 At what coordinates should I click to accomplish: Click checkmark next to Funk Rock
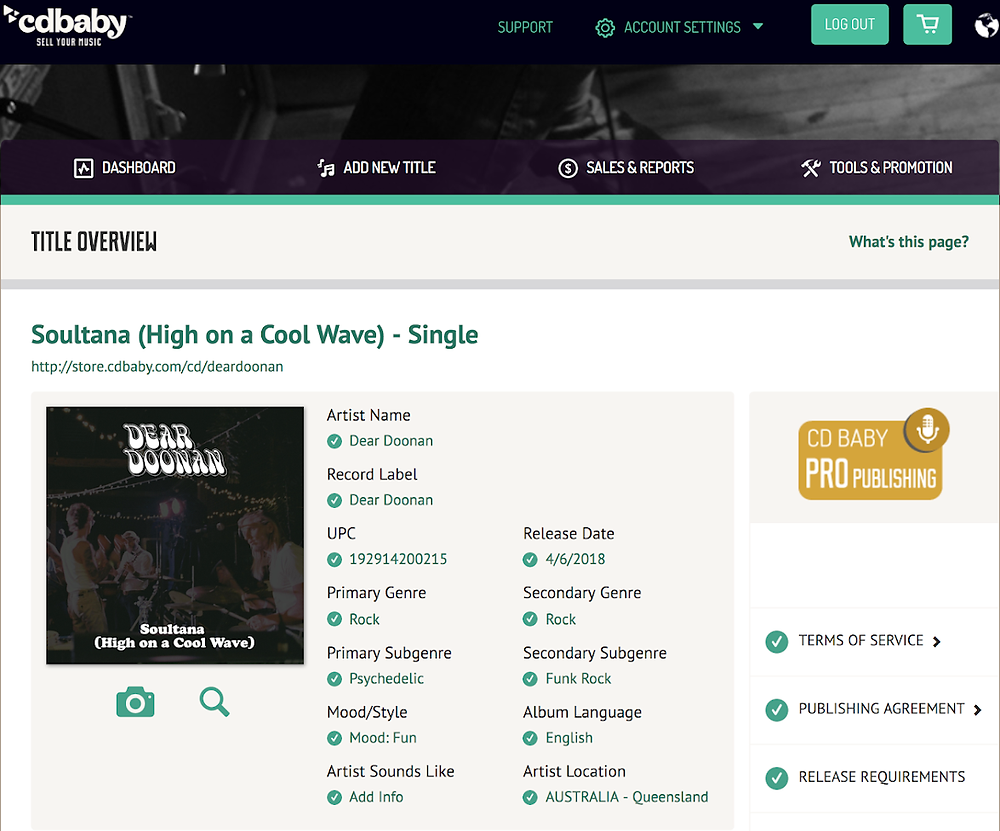tap(530, 679)
